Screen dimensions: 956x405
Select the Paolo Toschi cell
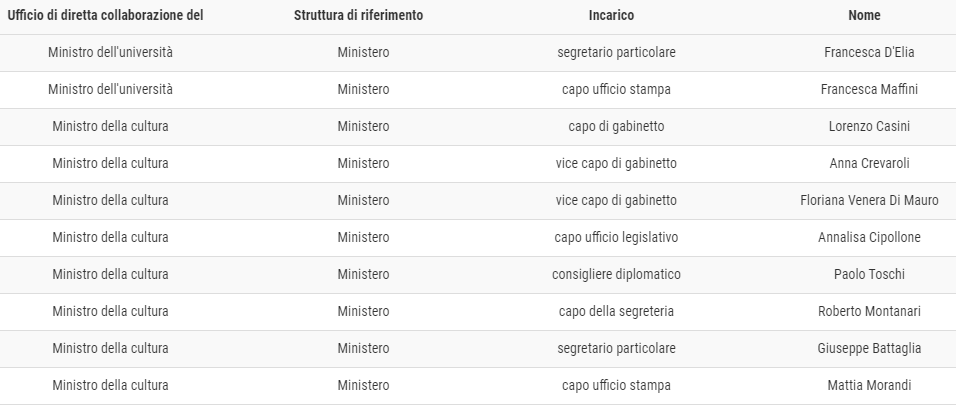click(869, 274)
